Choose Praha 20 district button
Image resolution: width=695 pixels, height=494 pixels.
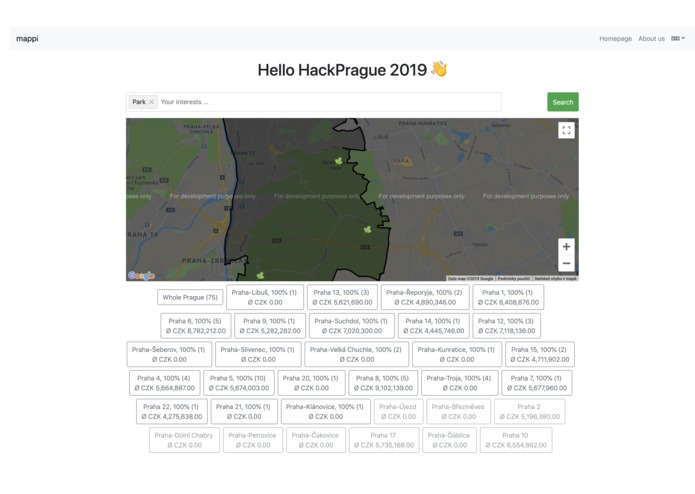(x=311, y=383)
